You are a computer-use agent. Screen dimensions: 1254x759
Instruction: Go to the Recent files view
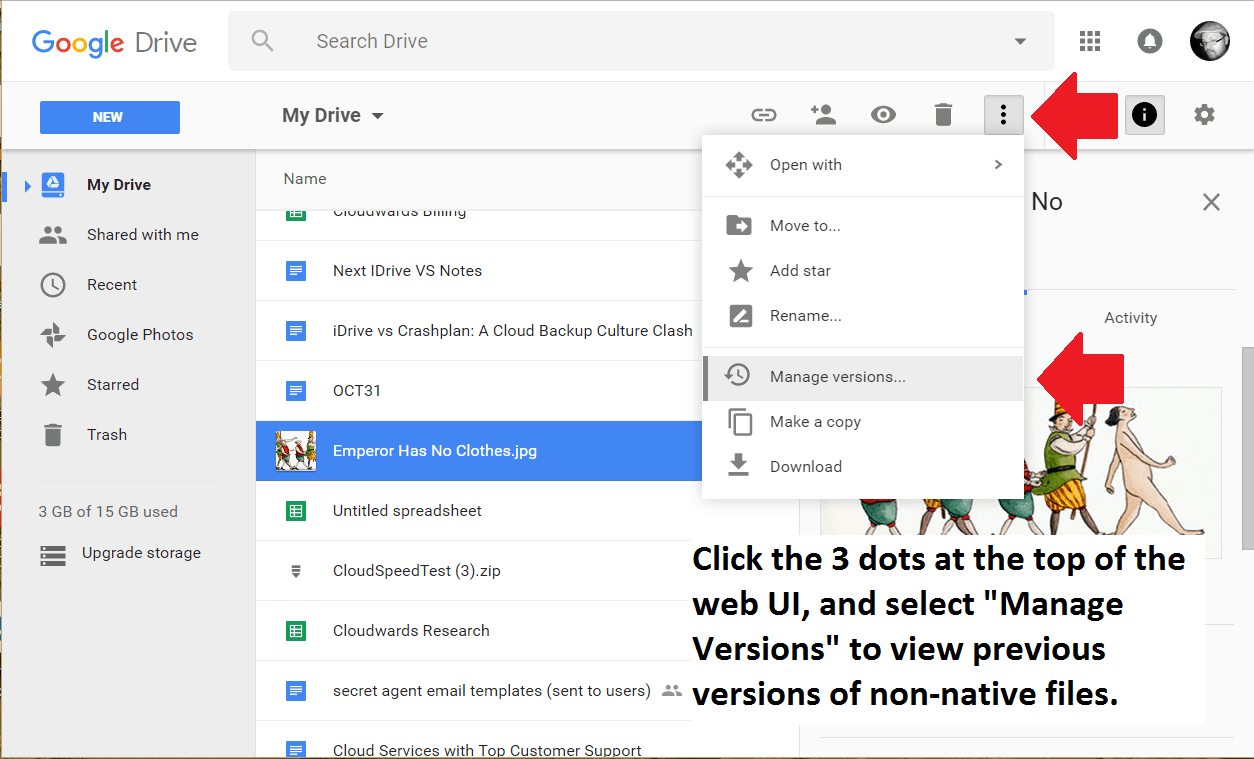click(x=112, y=285)
